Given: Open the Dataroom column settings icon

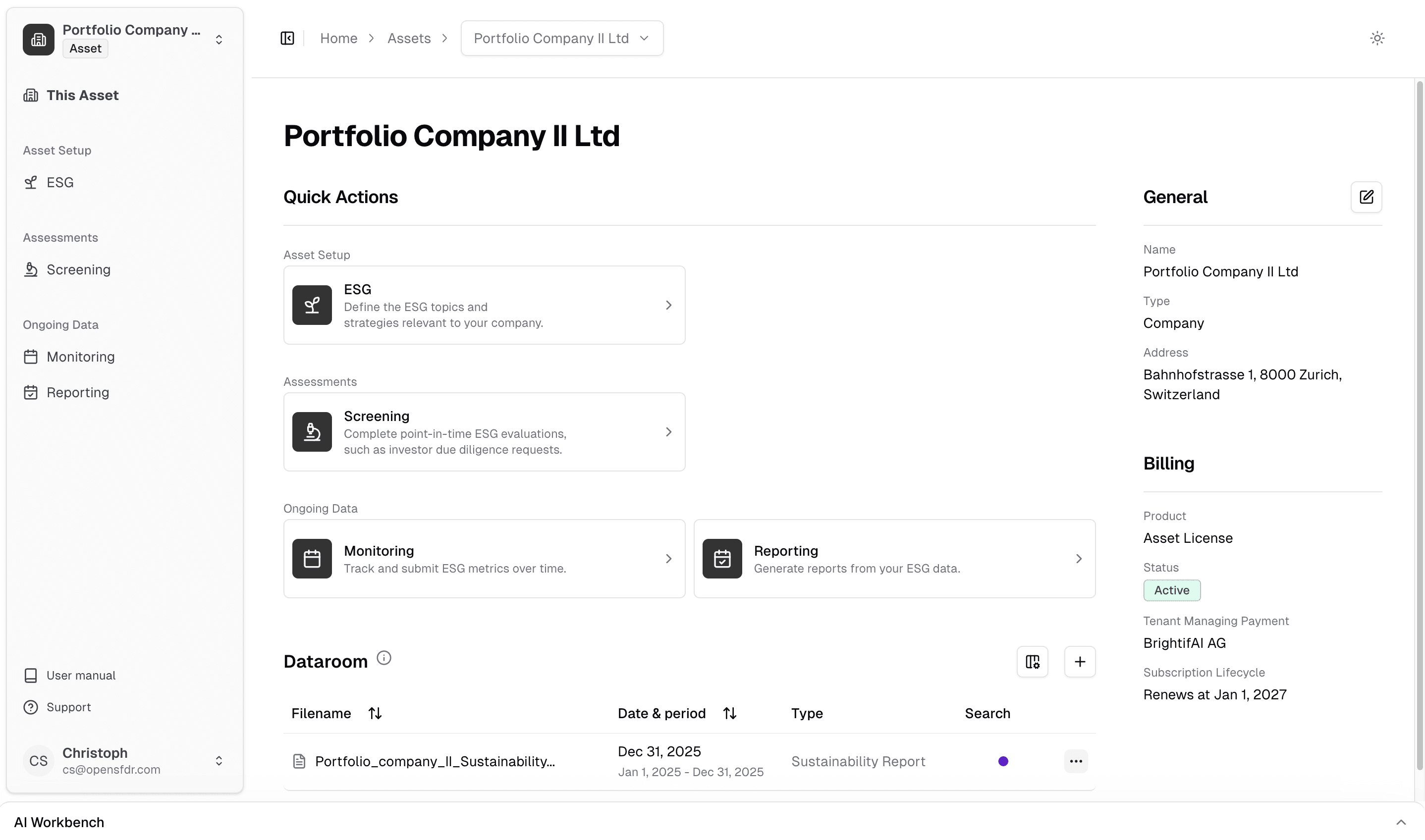Looking at the screenshot, I should pos(1032,662).
